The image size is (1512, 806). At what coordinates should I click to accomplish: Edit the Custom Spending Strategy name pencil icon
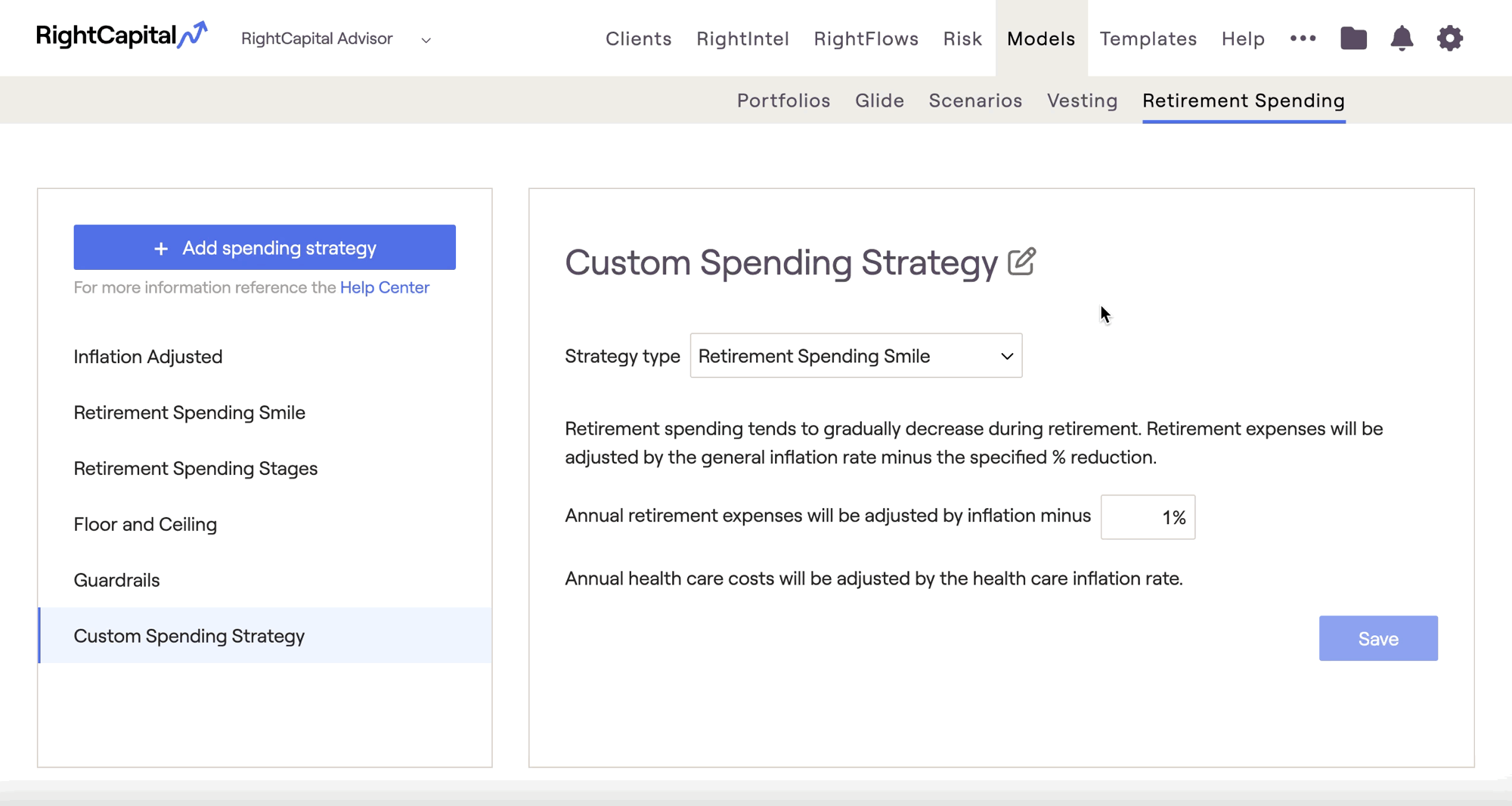(x=1021, y=262)
